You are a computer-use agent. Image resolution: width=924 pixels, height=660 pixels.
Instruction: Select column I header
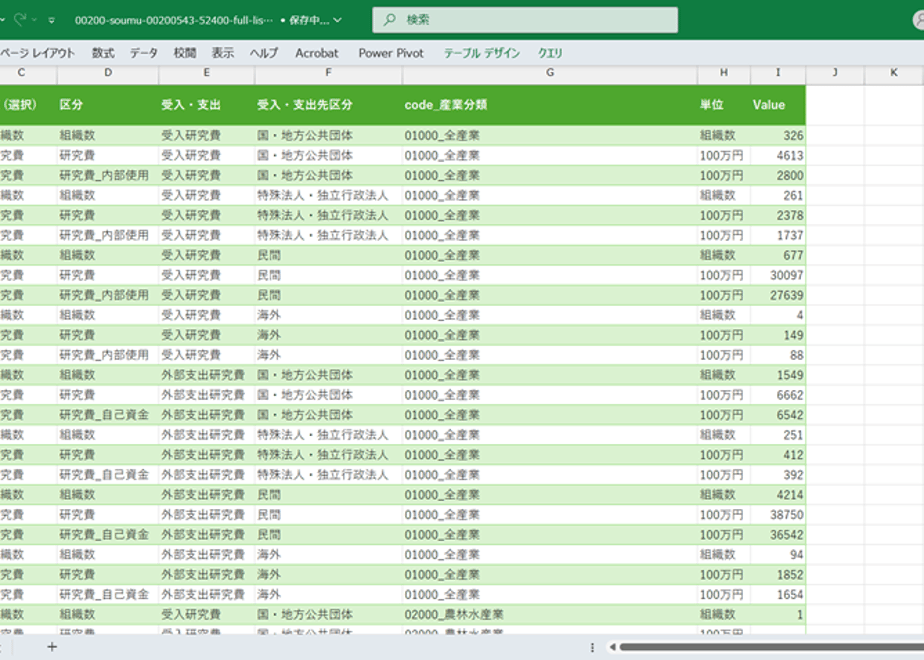[778, 73]
